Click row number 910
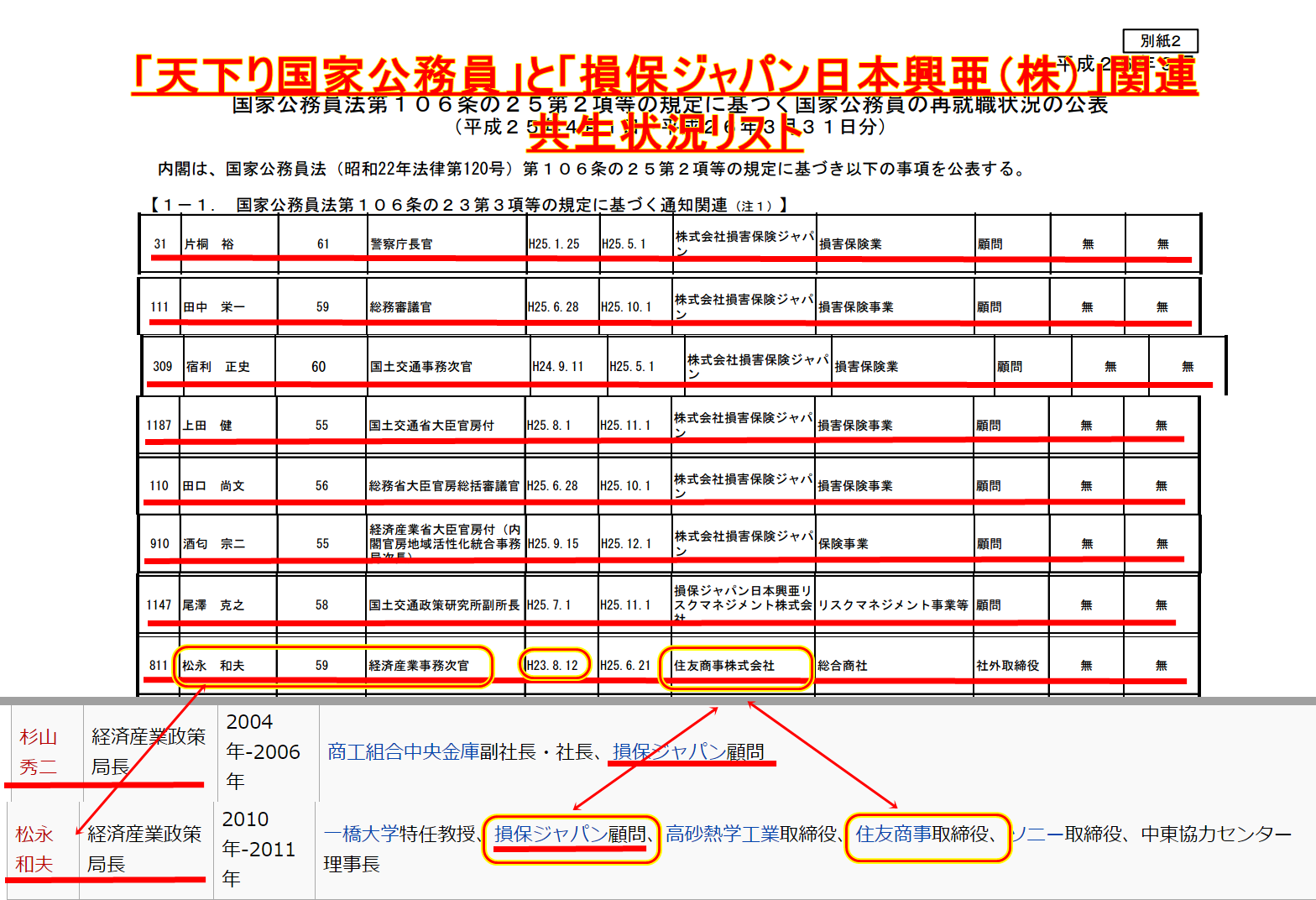The width and height of the screenshot is (1316, 900). pos(159,544)
